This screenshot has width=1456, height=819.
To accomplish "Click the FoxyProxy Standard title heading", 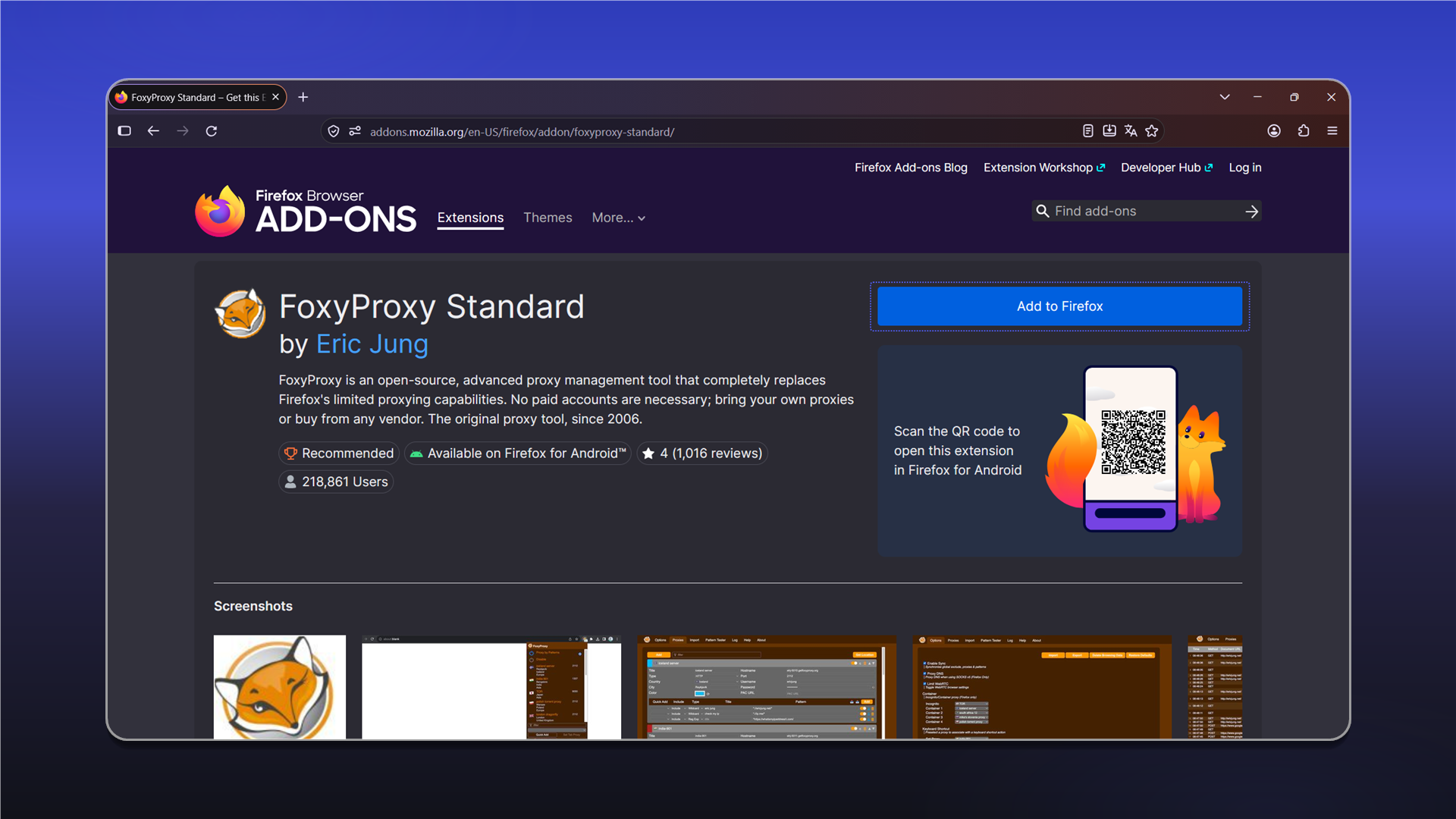I will (x=431, y=307).
